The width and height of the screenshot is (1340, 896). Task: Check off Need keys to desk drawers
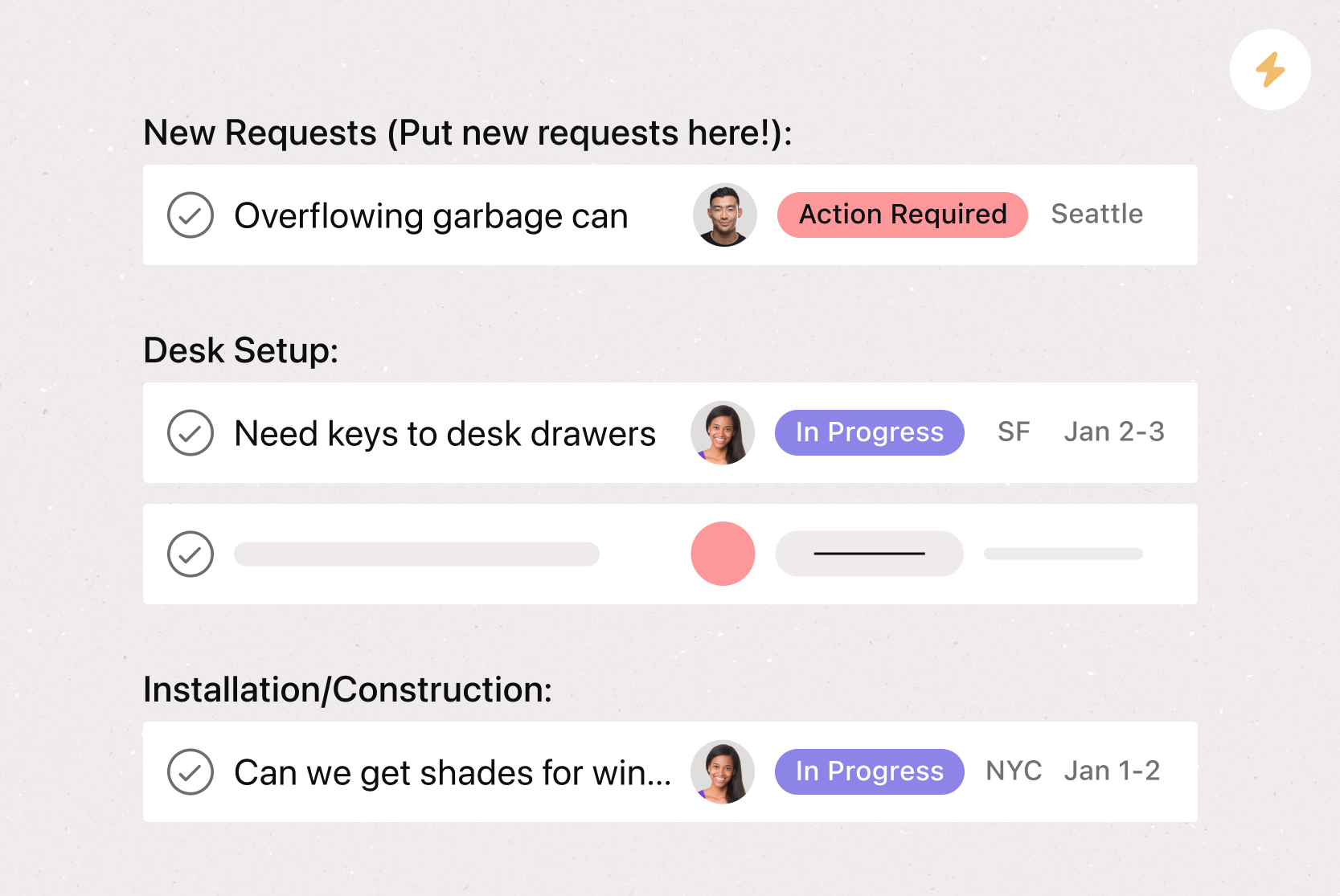(x=190, y=434)
